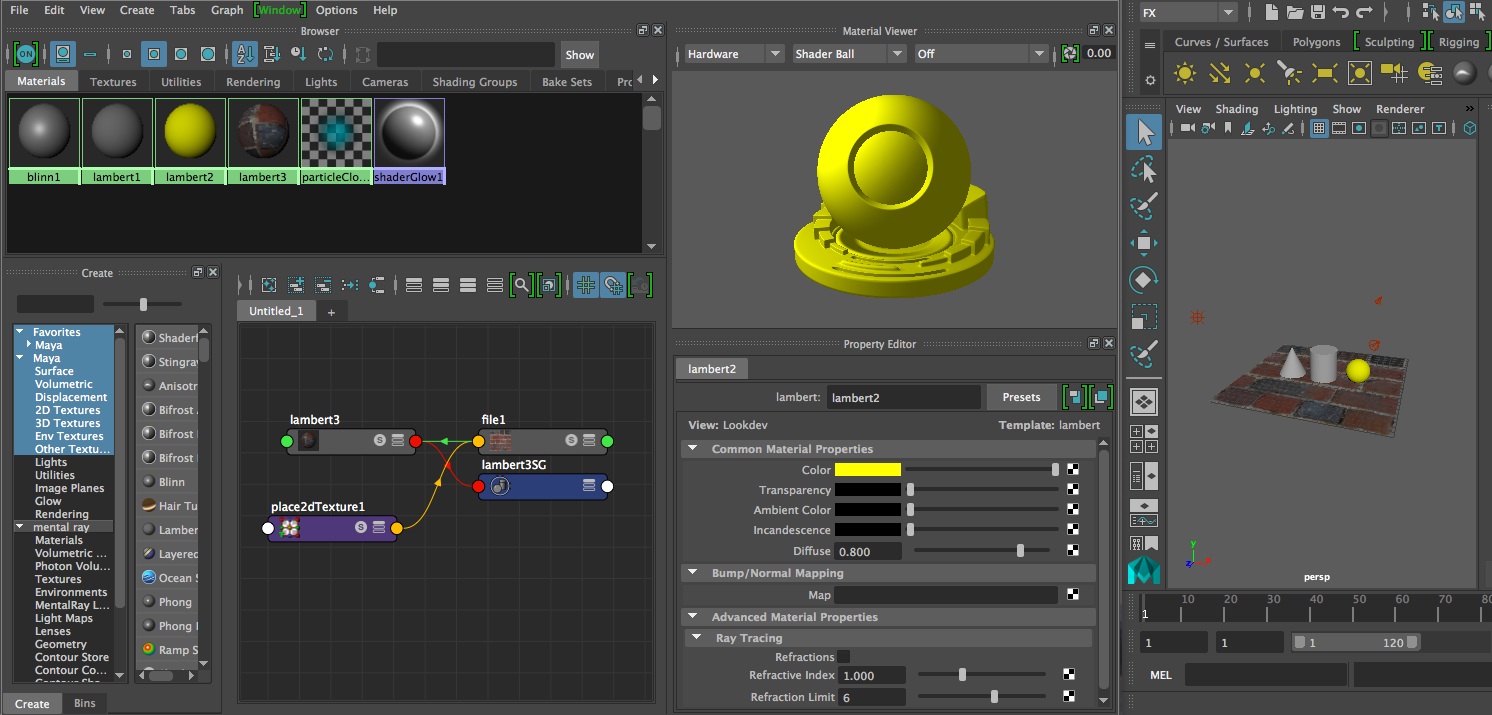Click the yellow Color swatch
Screen dimensions: 1492x715
(x=867, y=470)
